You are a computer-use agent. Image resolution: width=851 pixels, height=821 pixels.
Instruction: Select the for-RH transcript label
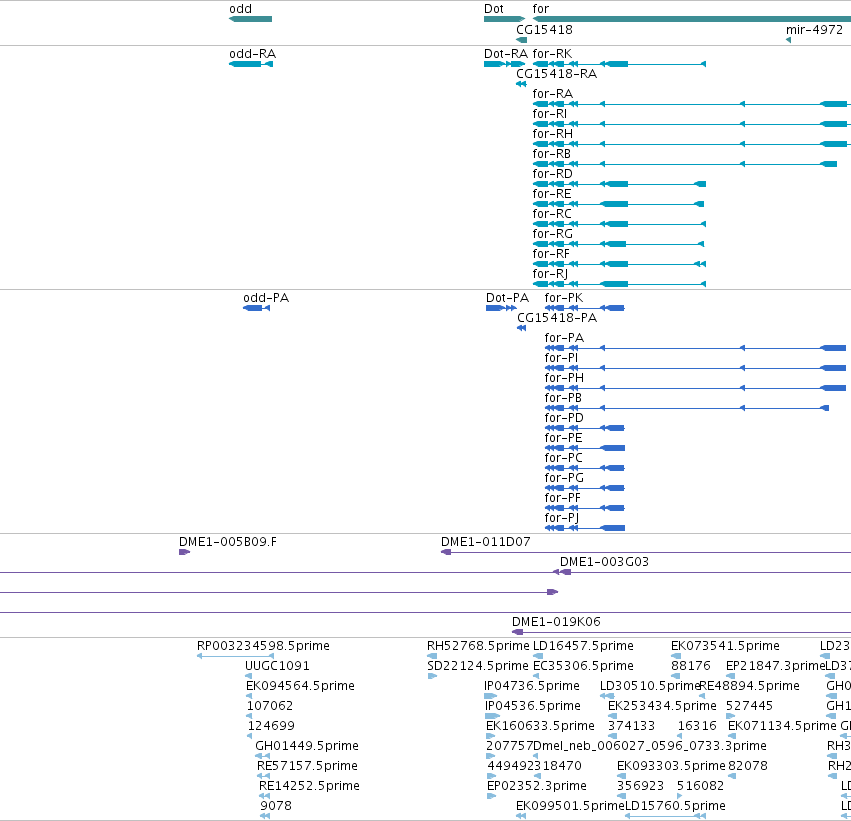click(552, 134)
